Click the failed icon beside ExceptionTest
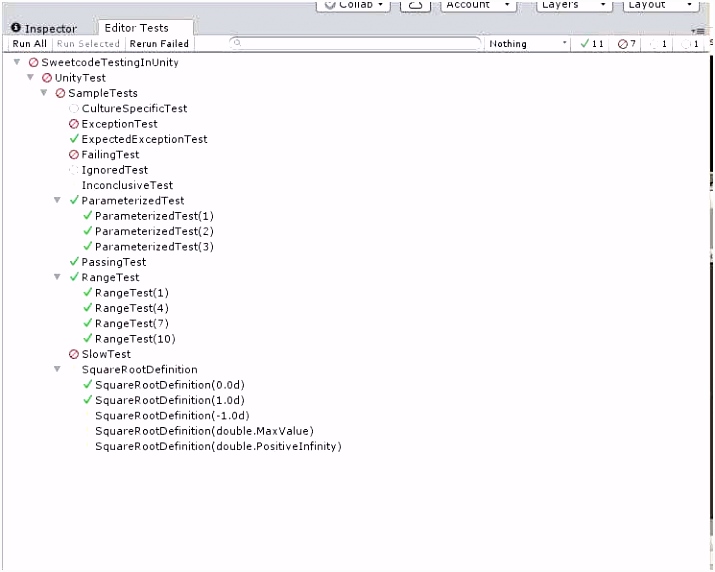Screen dimensions: 715x572 pyautogui.click(x=74, y=124)
